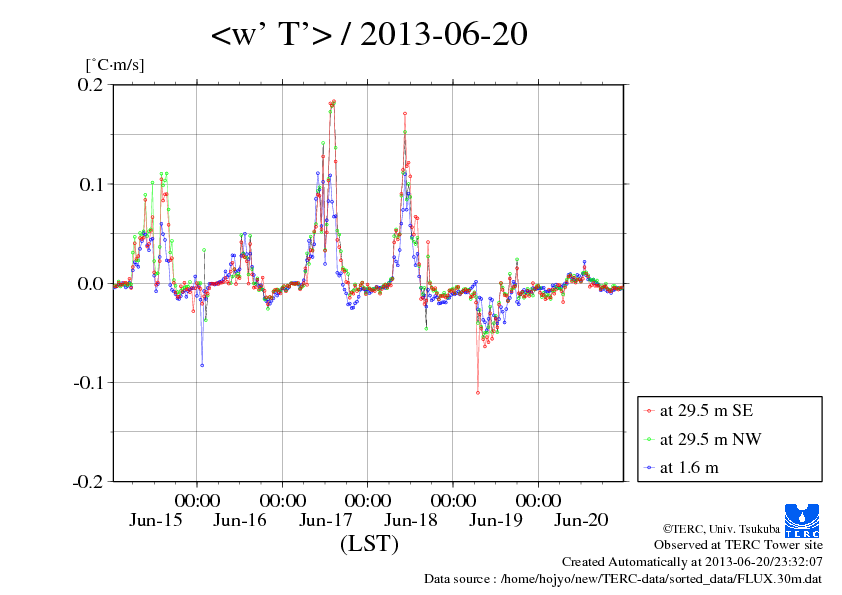Click the unit label '[°C·m/s]'

(x=115, y=65)
